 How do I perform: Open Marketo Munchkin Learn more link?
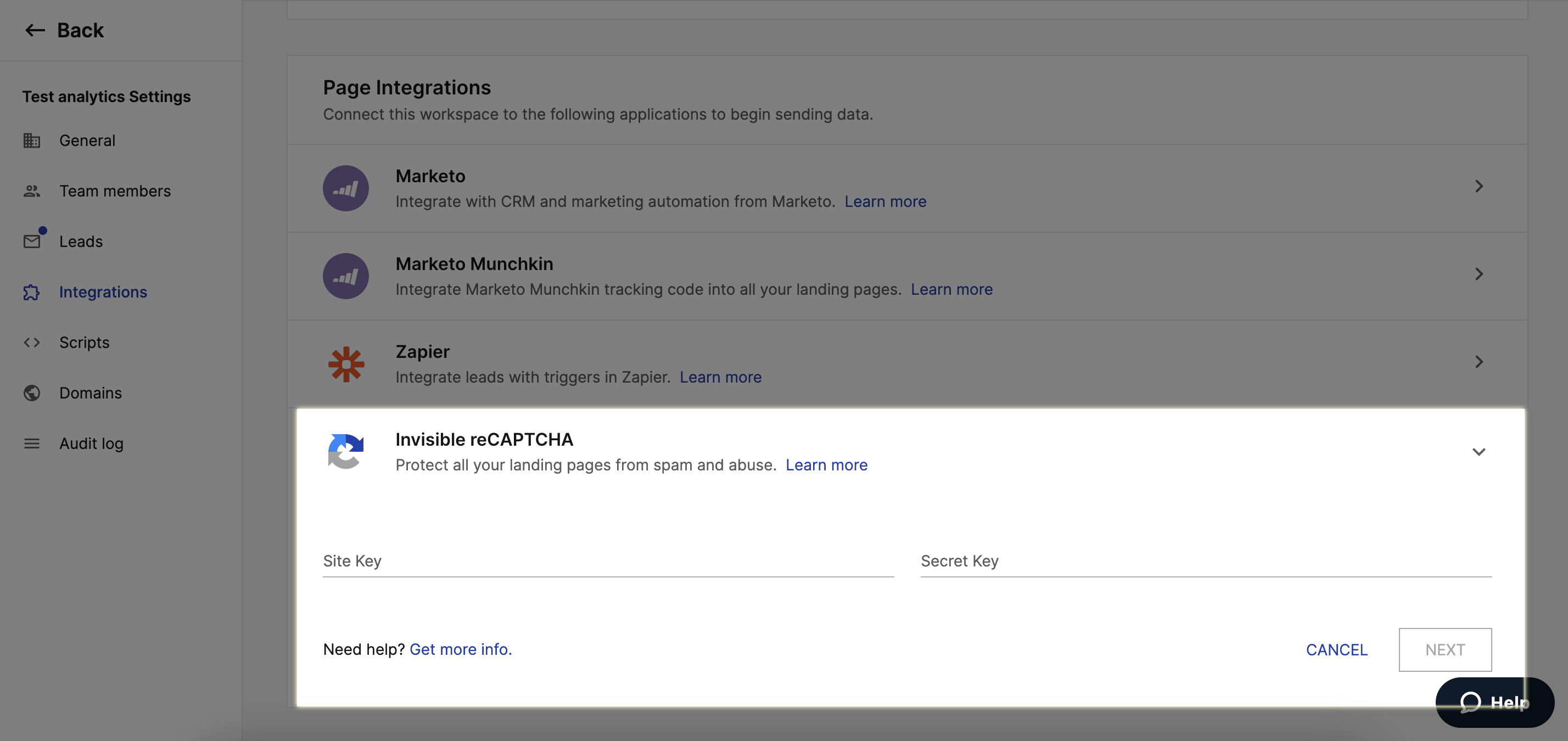(951, 289)
